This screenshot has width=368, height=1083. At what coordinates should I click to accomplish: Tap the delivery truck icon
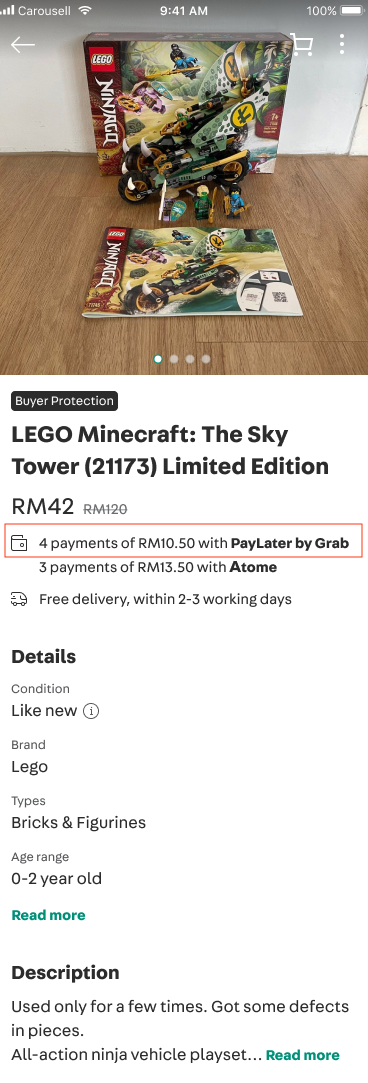coord(19,599)
